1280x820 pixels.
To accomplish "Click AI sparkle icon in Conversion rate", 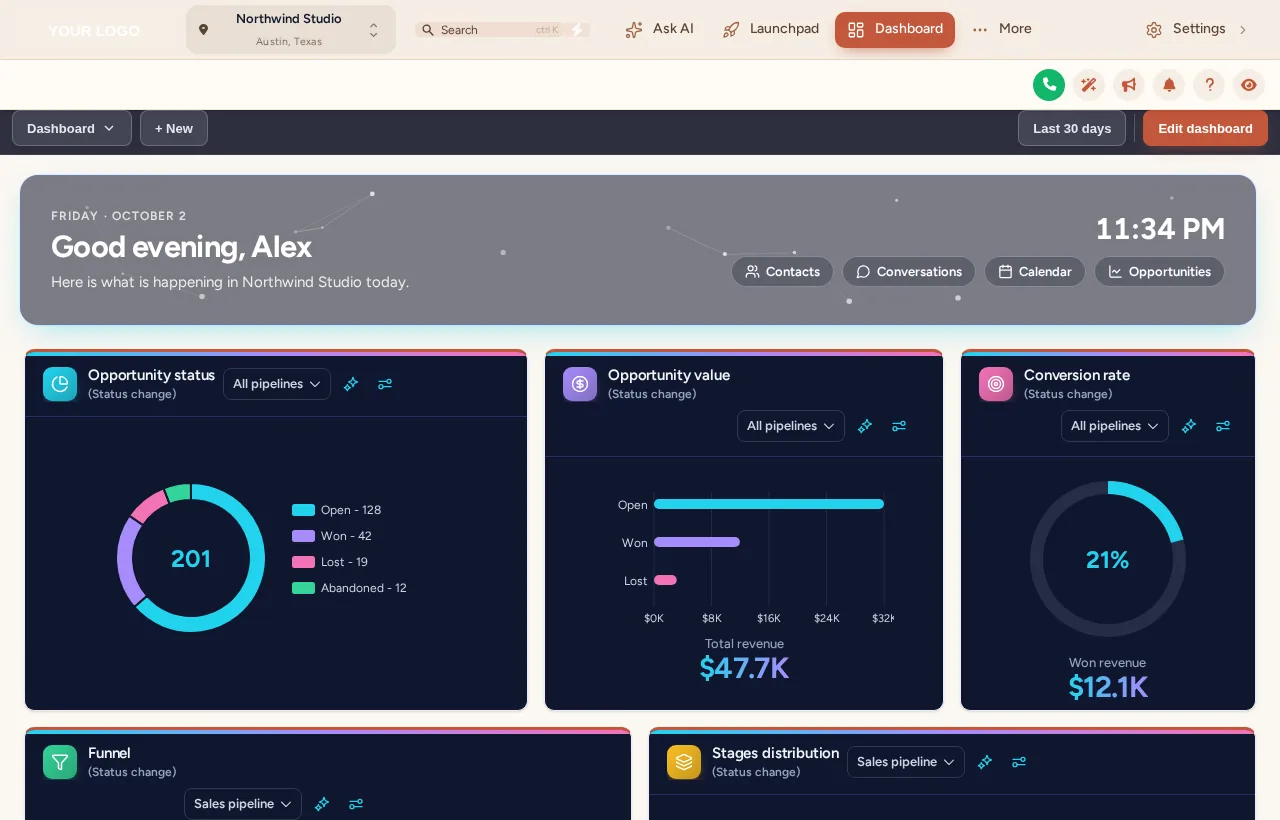I will pos(1189,426).
